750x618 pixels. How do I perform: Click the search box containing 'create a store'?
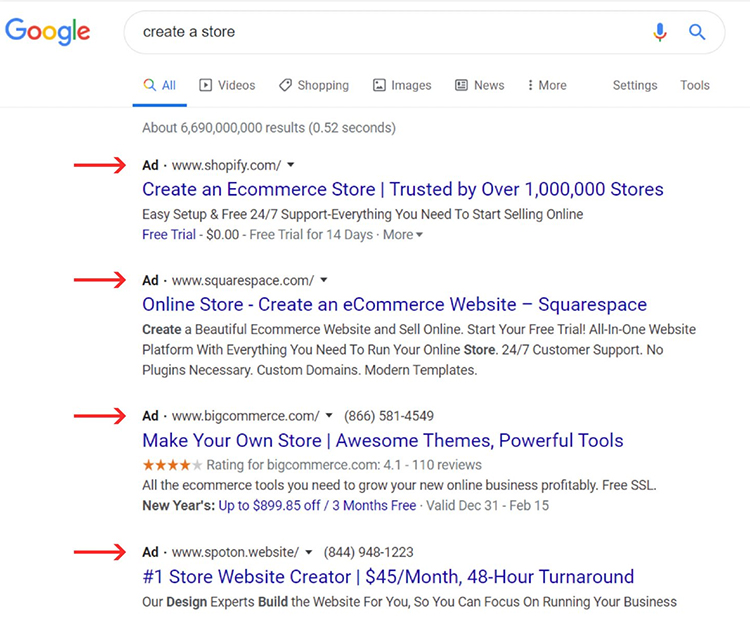pyautogui.click(x=380, y=32)
